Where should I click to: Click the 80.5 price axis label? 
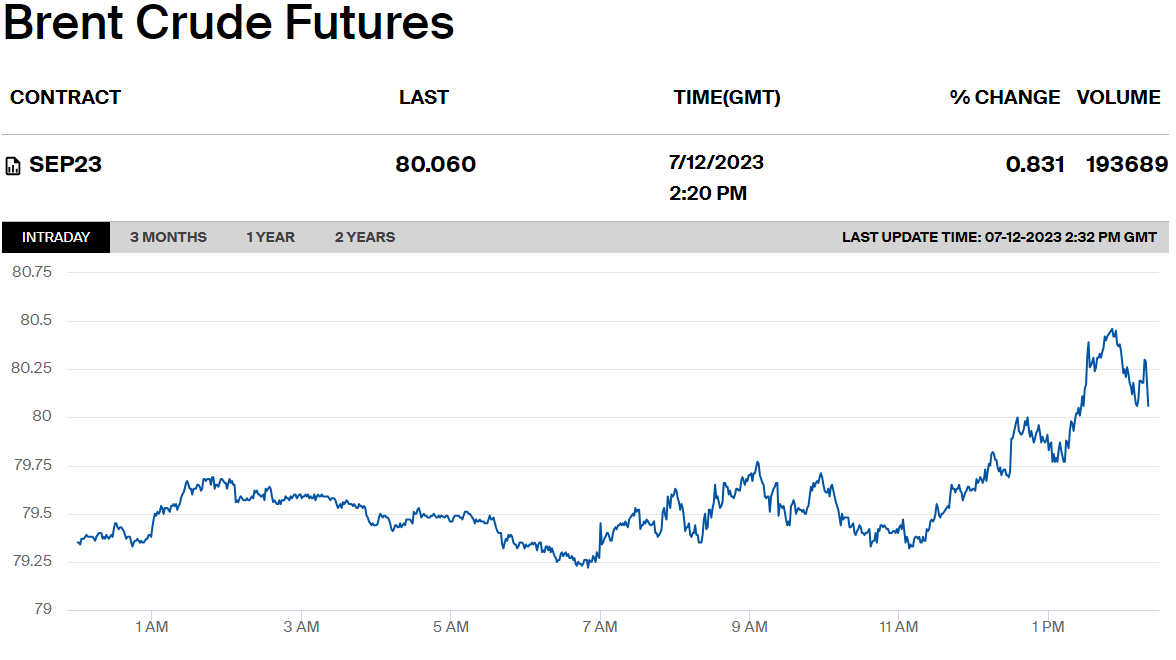pyautogui.click(x=36, y=320)
